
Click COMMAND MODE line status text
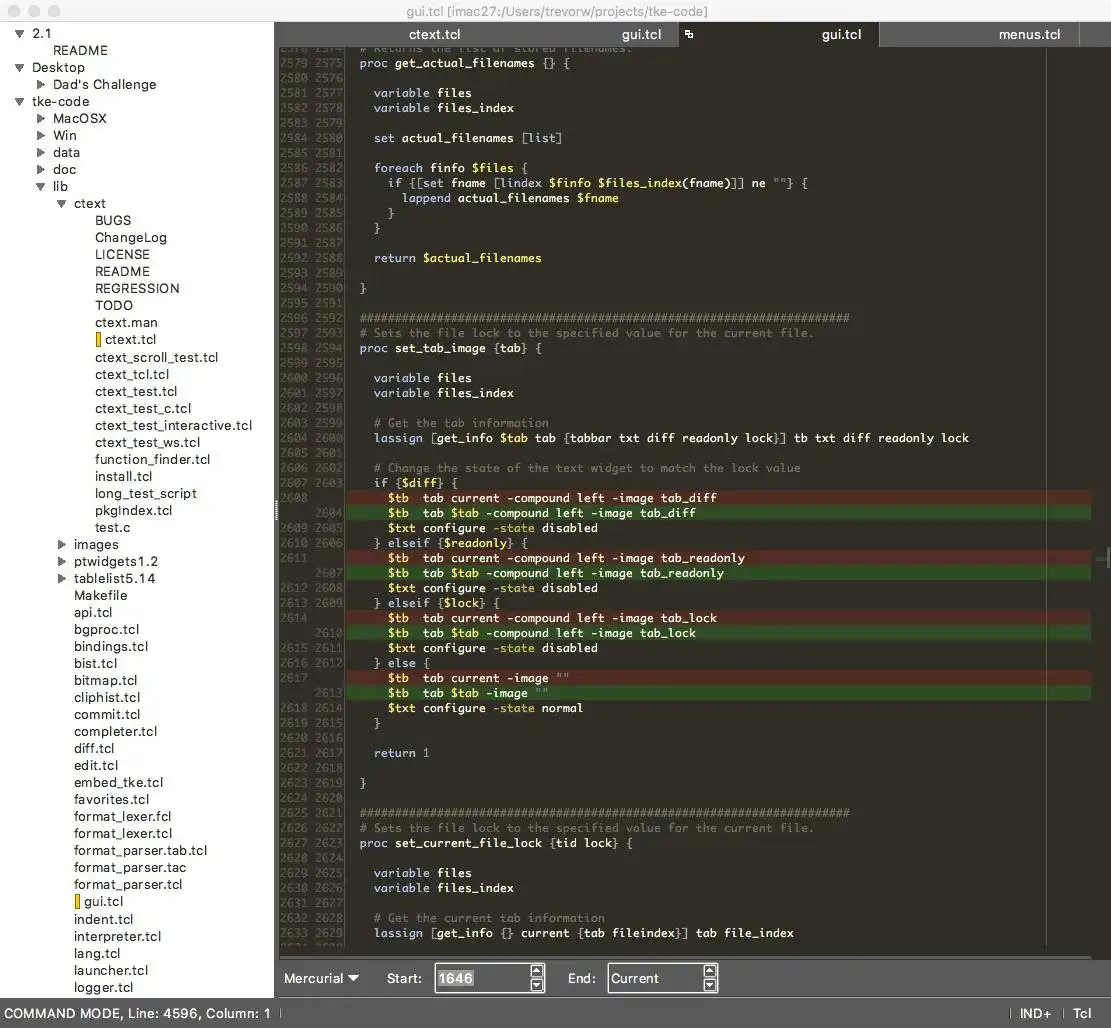coord(137,1013)
